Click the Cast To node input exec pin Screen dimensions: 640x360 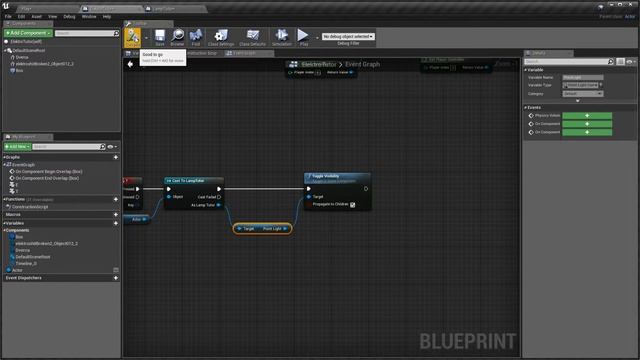pyautogui.click(x=169, y=189)
